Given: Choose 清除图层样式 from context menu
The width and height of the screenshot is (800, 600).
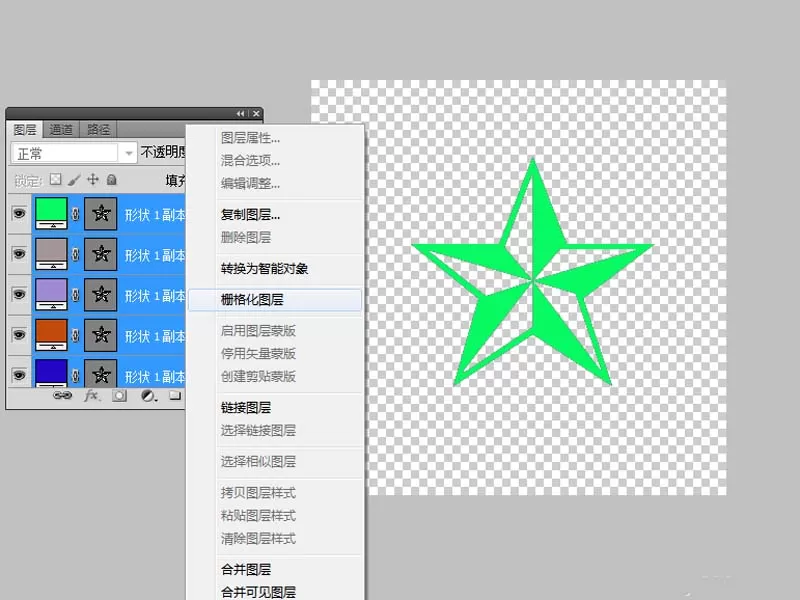Looking at the screenshot, I should coord(275,538).
